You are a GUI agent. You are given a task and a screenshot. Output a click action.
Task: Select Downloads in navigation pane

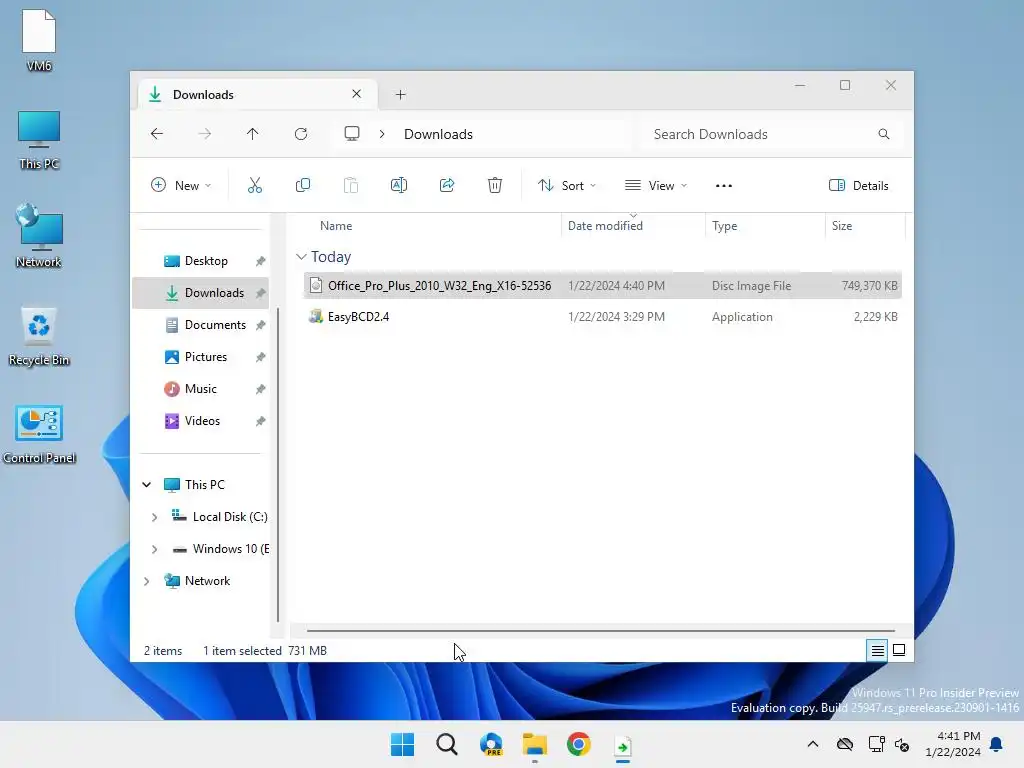pyautogui.click(x=201, y=293)
